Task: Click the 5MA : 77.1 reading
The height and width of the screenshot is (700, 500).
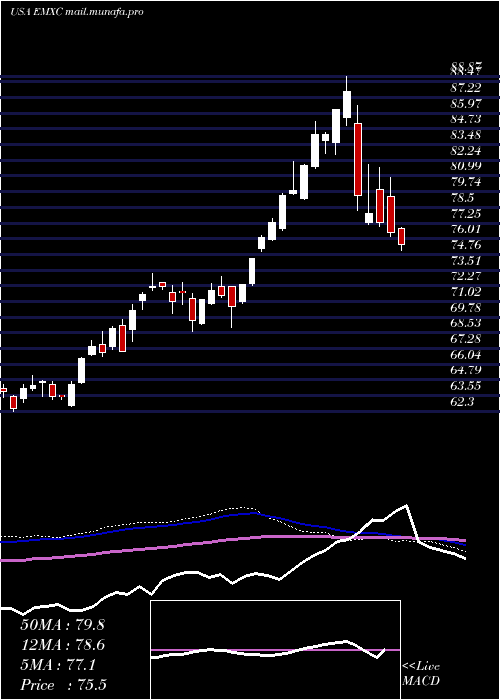Action: [x=58, y=666]
